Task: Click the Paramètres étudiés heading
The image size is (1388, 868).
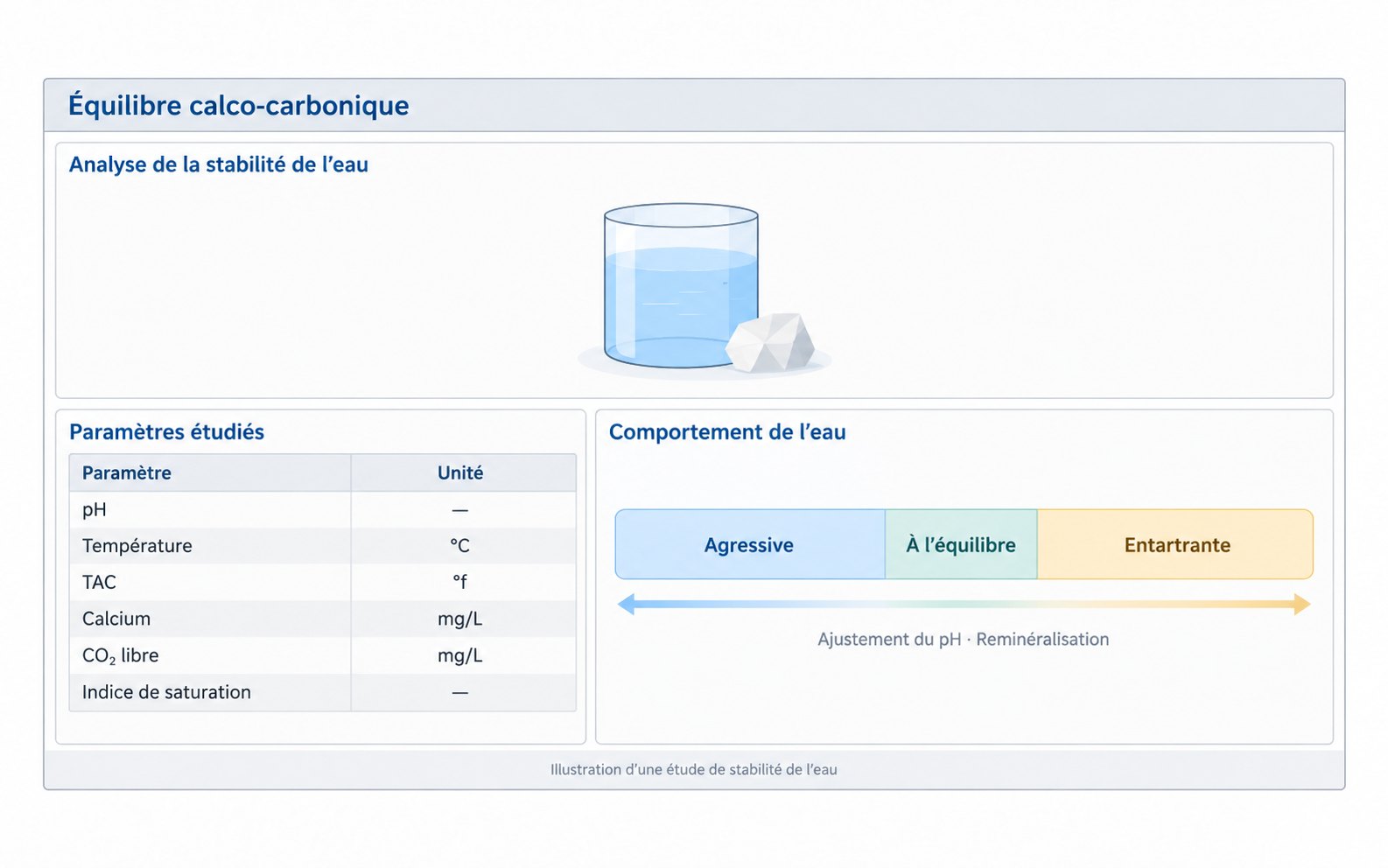Action: [166, 431]
